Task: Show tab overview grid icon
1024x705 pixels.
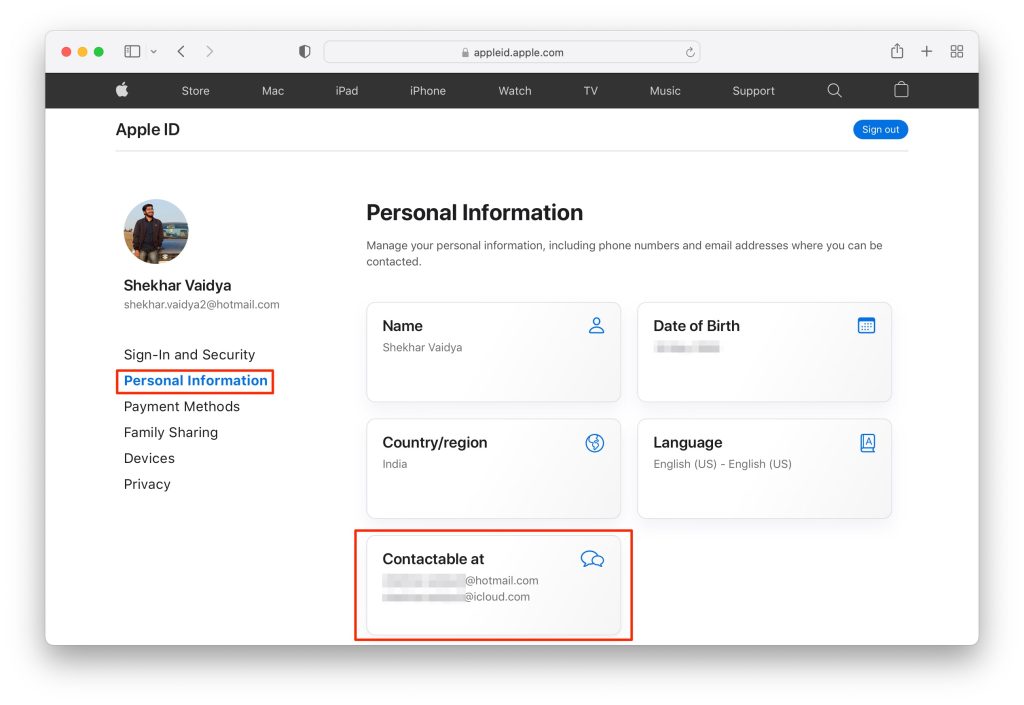Action: pyautogui.click(x=956, y=52)
